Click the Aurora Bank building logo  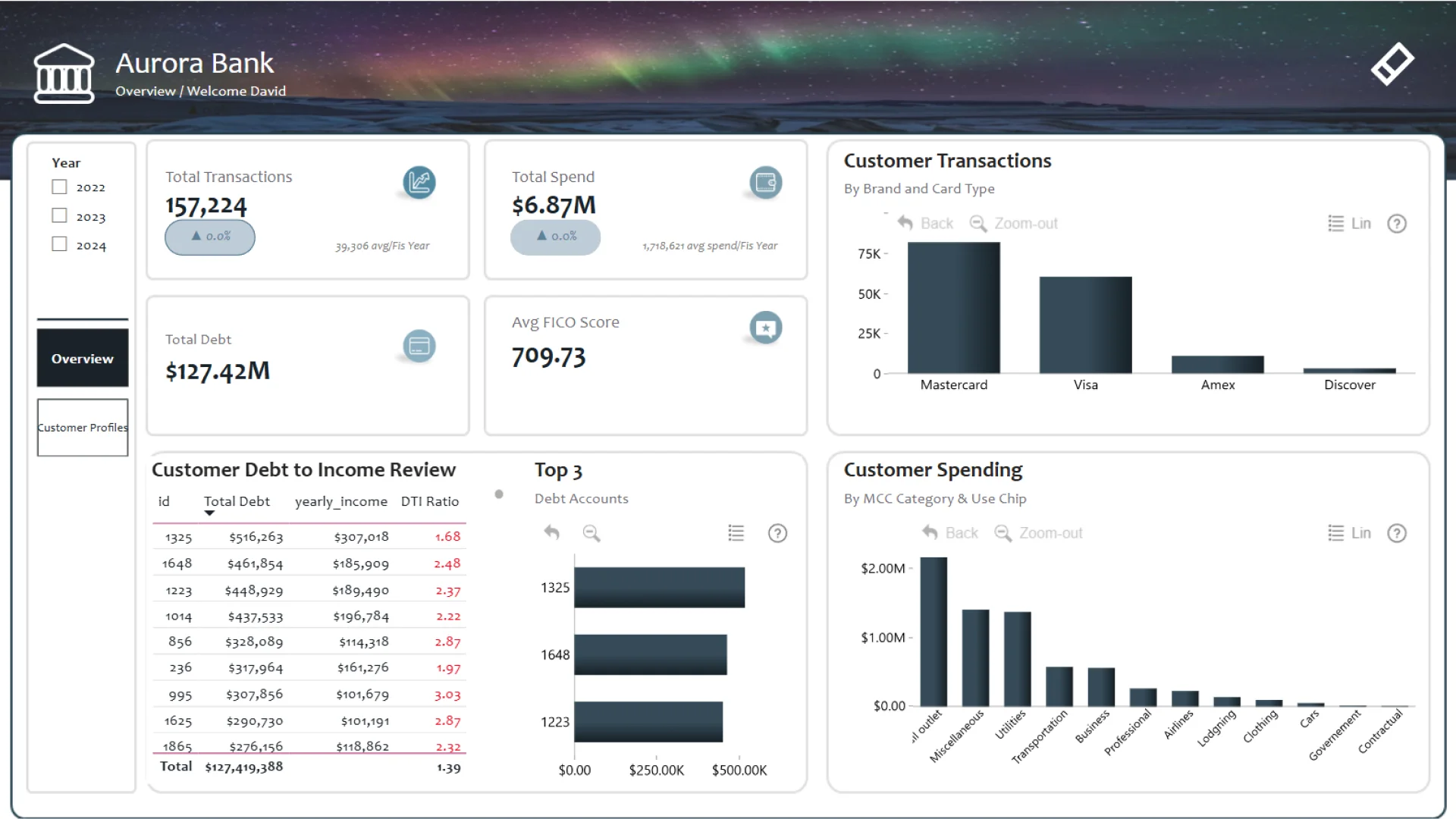click(x=64, y=74)
